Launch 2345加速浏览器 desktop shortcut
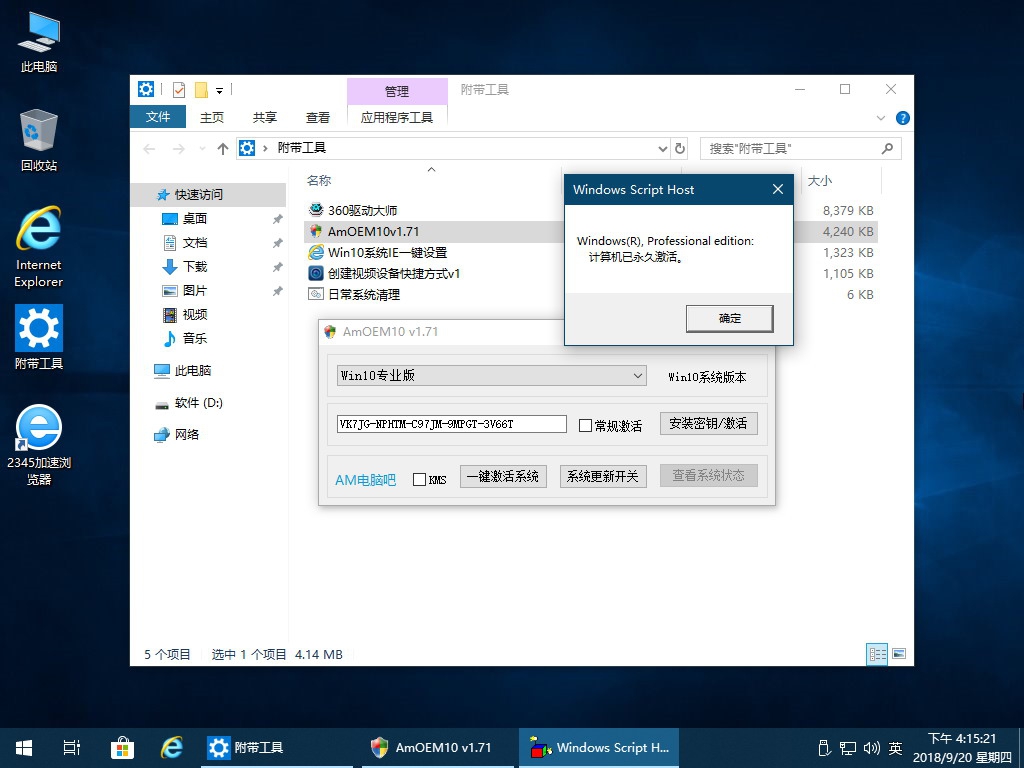Image resolution: width=1024 pixels, height=768 pixels. 39,445
